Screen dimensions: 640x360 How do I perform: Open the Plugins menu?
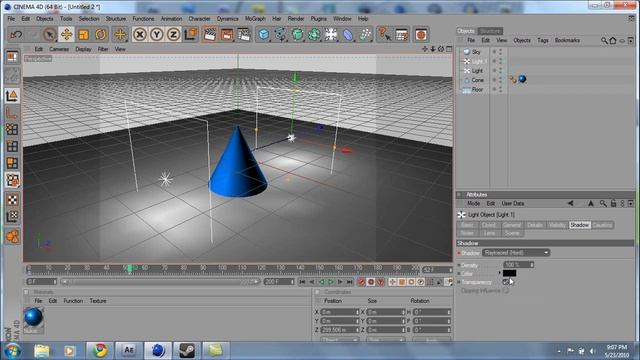(x=318, y=19)
